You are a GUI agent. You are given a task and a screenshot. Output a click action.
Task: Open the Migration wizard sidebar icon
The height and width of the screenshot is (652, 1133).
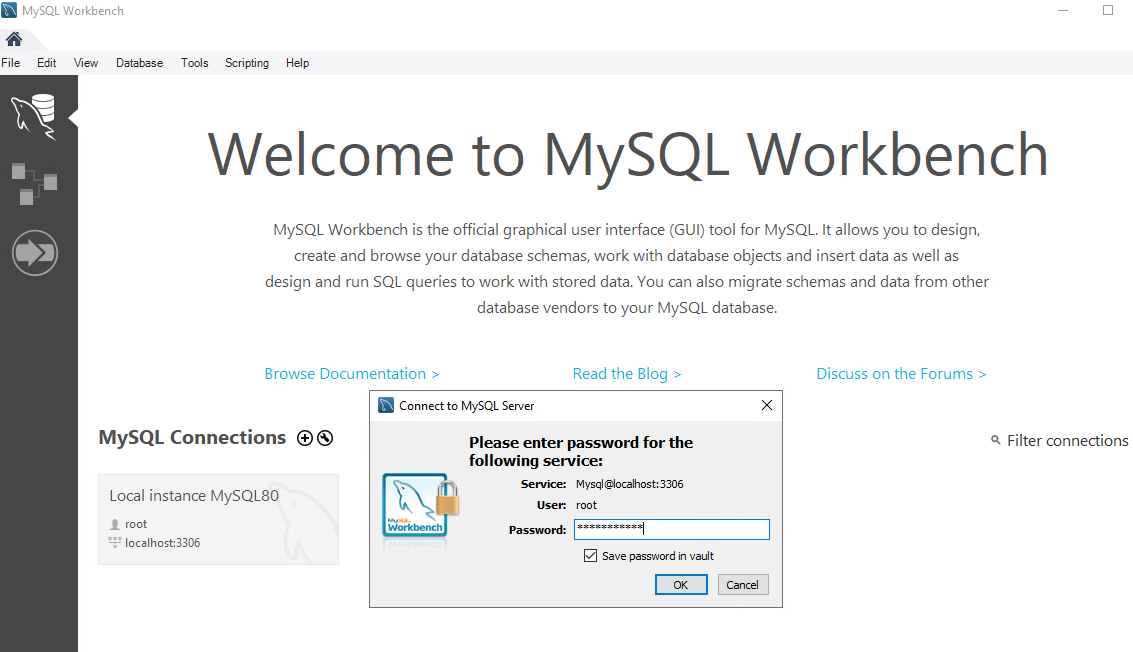point(35,253)
